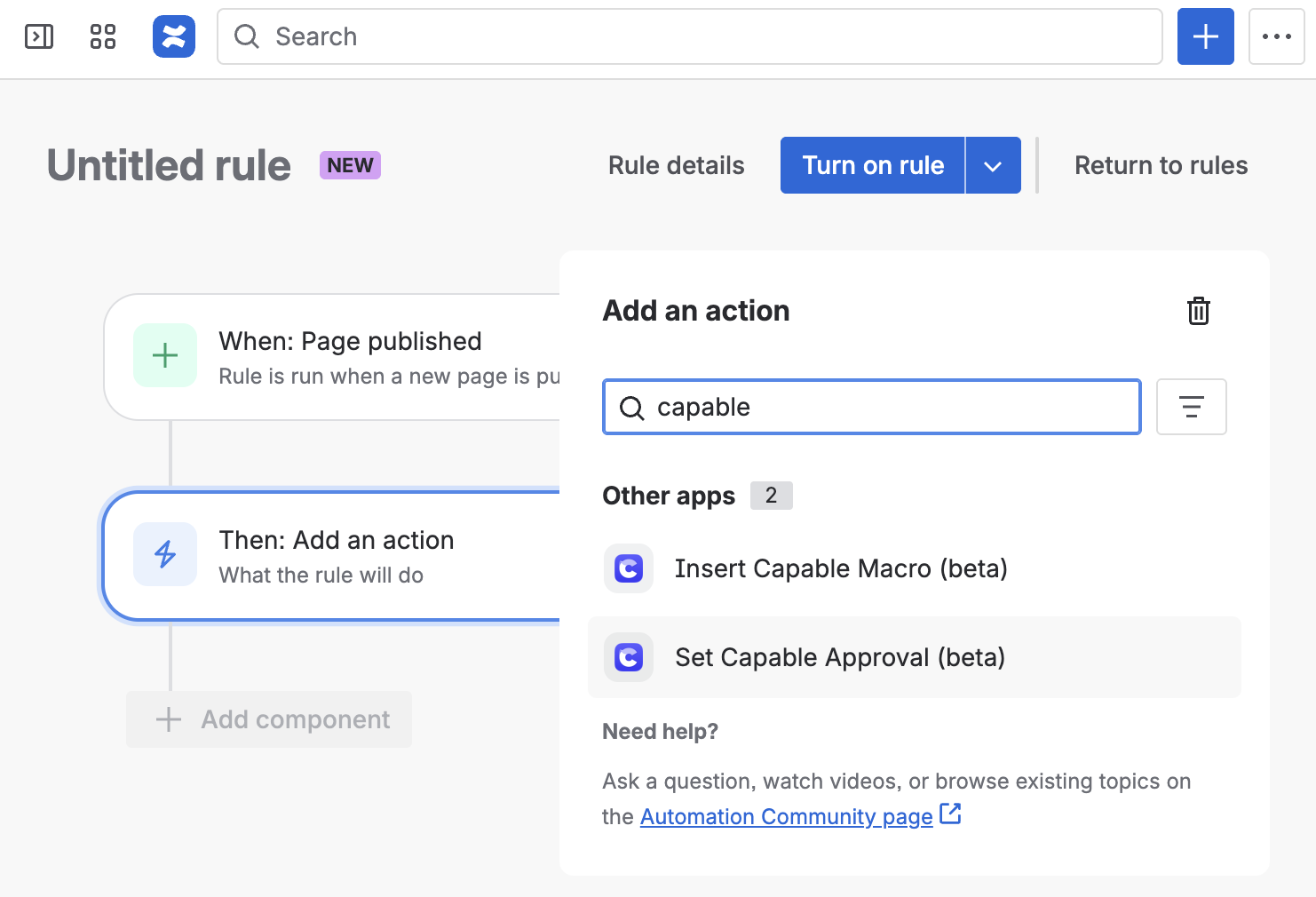Open Rule details
The image size is (1316, 897).
click(x=676, y=165)
